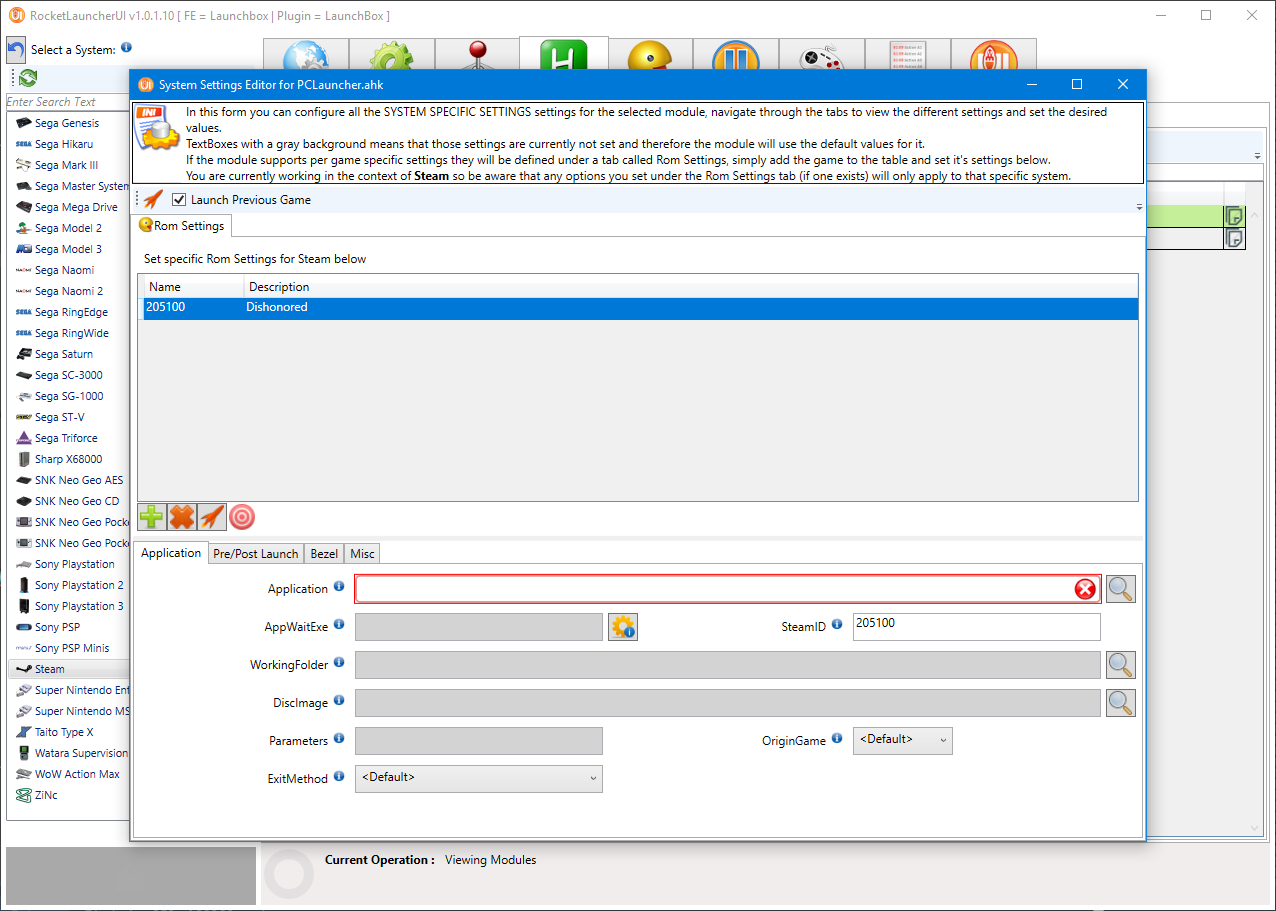The image size is (1276, 911).
Task: Click the rocket icon beside the delete-ROM icon
Action: [212, 517]
